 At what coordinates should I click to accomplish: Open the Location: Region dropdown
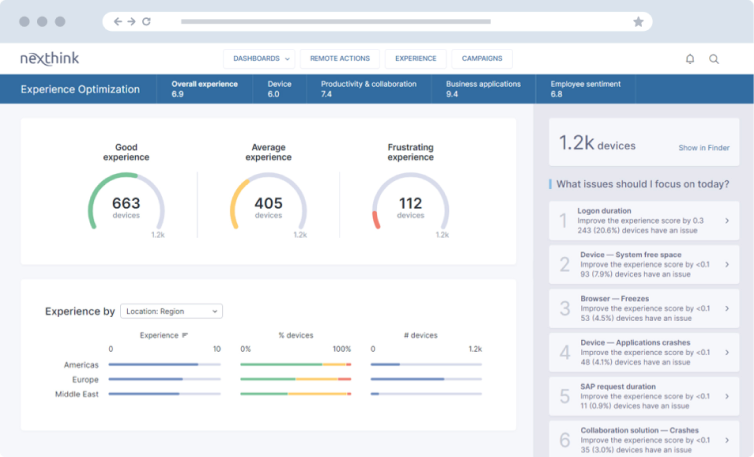(x=171, y=311)
